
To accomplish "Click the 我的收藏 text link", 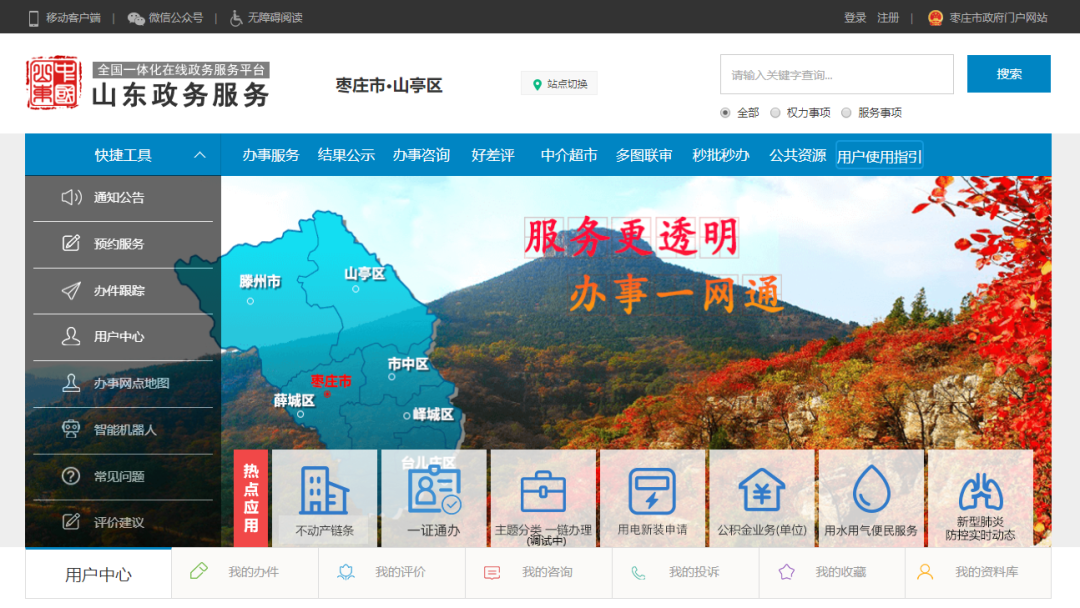I will (840, 572).
